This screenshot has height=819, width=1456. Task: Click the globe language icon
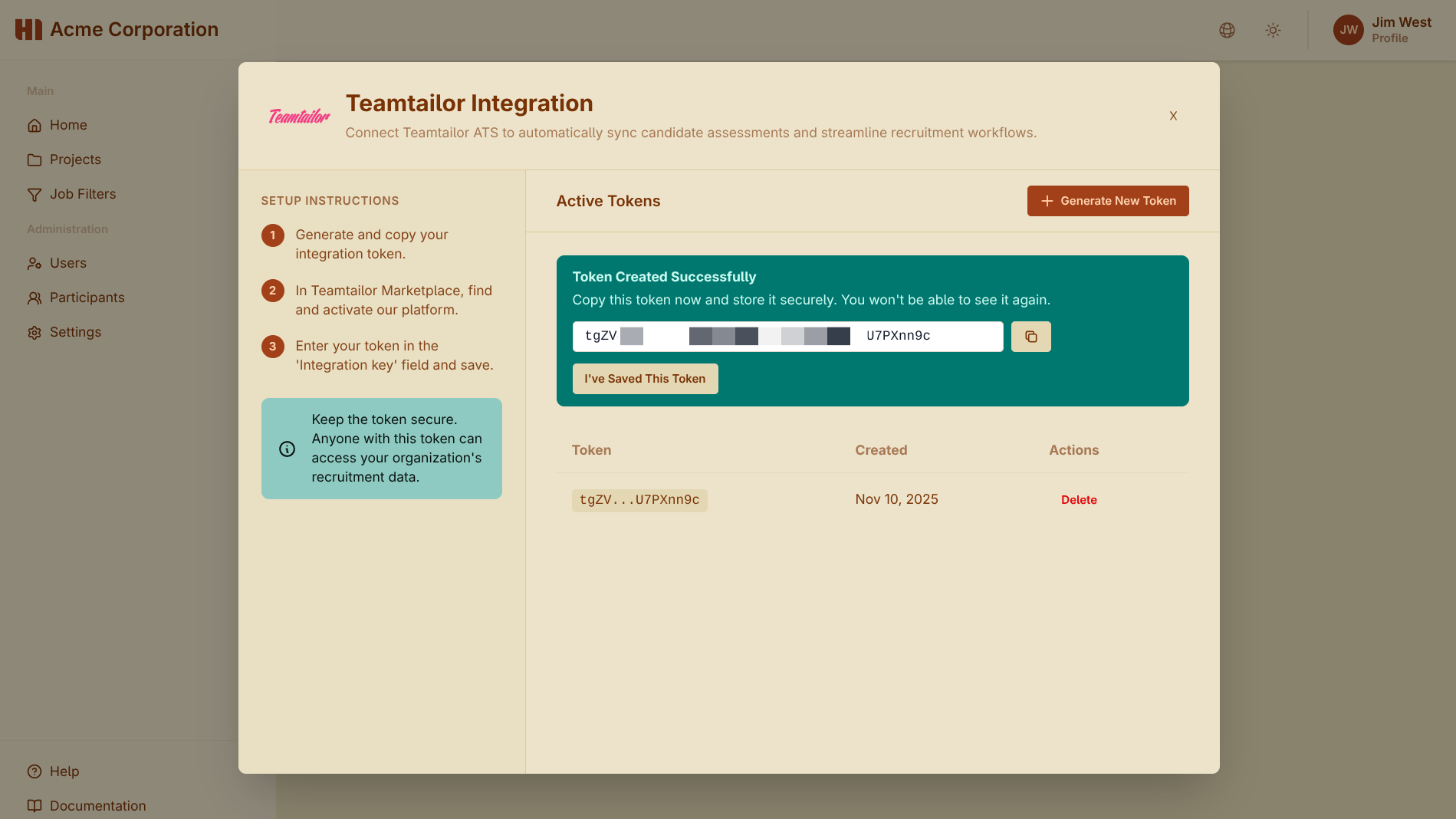(1227, 30)
